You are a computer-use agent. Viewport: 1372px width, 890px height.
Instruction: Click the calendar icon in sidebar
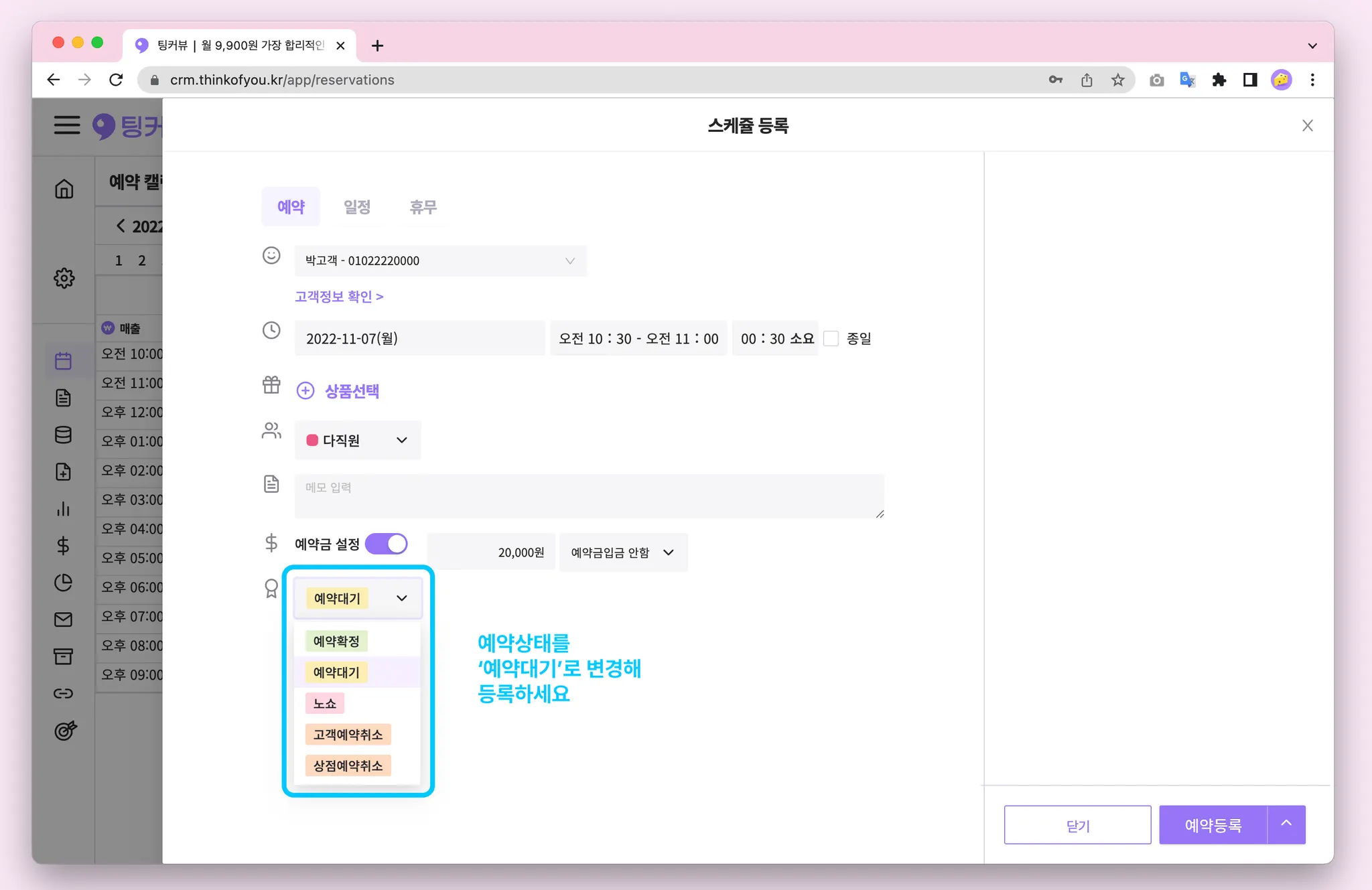click(x=64, y=362)
